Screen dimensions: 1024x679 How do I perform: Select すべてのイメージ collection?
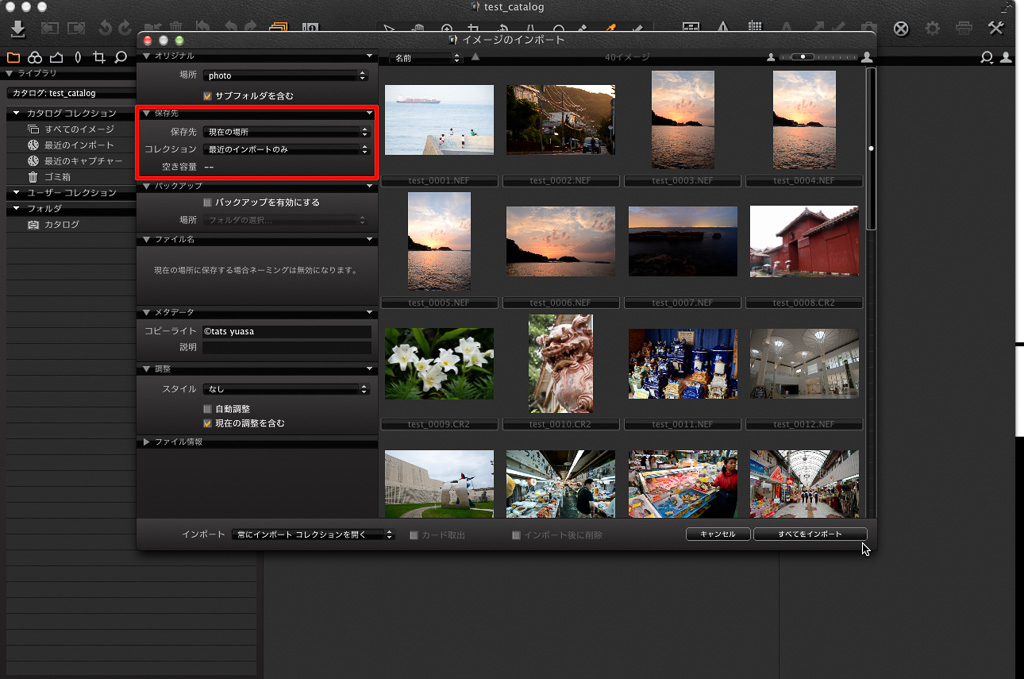pos(78,129)
